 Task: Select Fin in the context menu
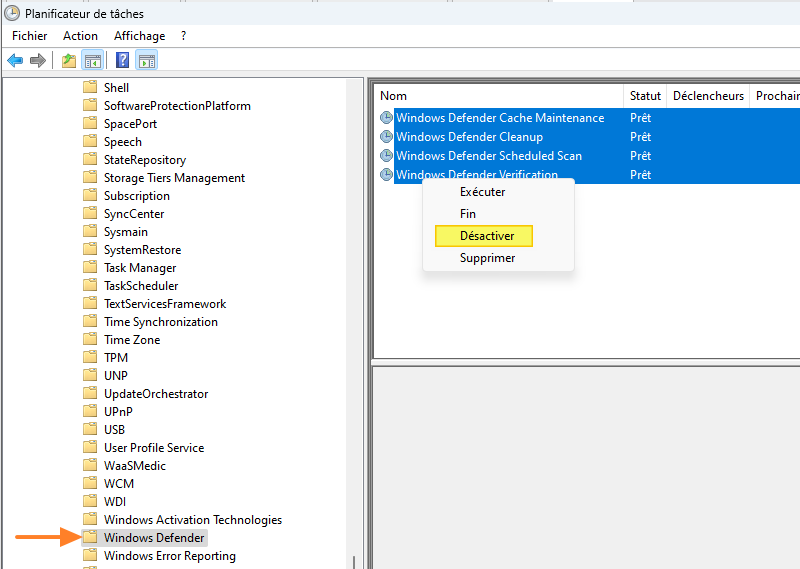point(468,214)
